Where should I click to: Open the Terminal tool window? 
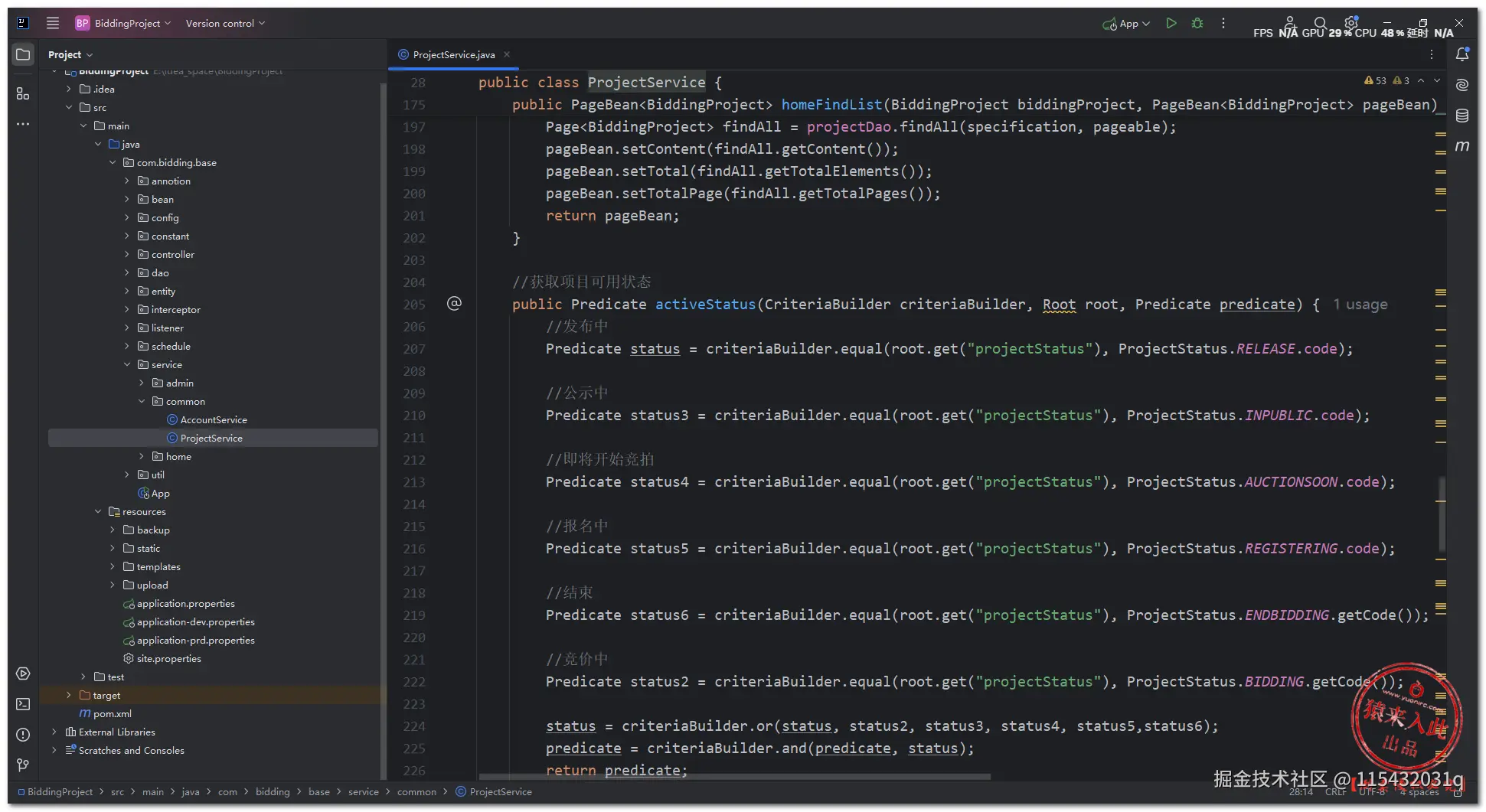(x=23, y=704)
